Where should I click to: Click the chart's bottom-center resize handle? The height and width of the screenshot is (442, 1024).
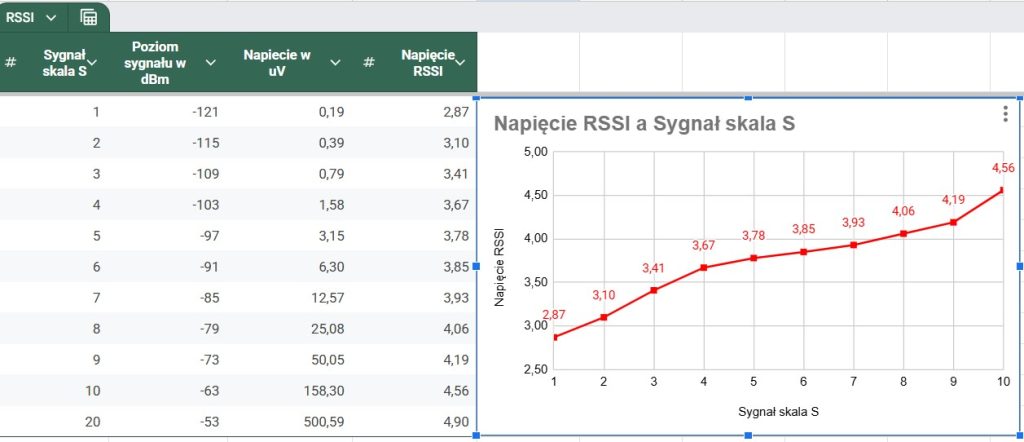click(748, 435)
